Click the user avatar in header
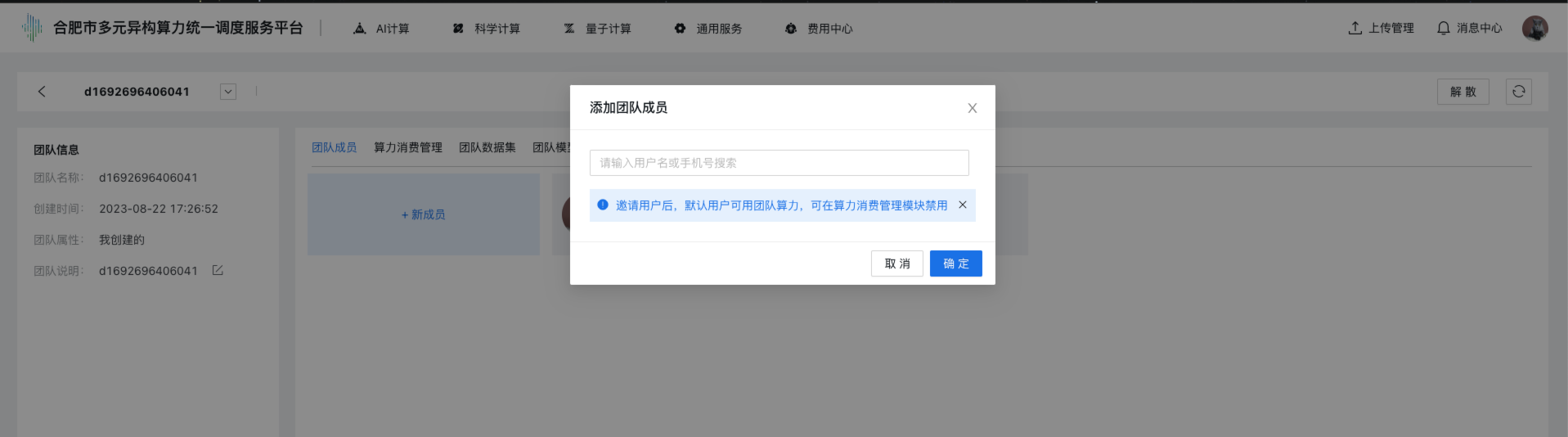Screen dimensions: 1568x437 [x=1534, y=28]
